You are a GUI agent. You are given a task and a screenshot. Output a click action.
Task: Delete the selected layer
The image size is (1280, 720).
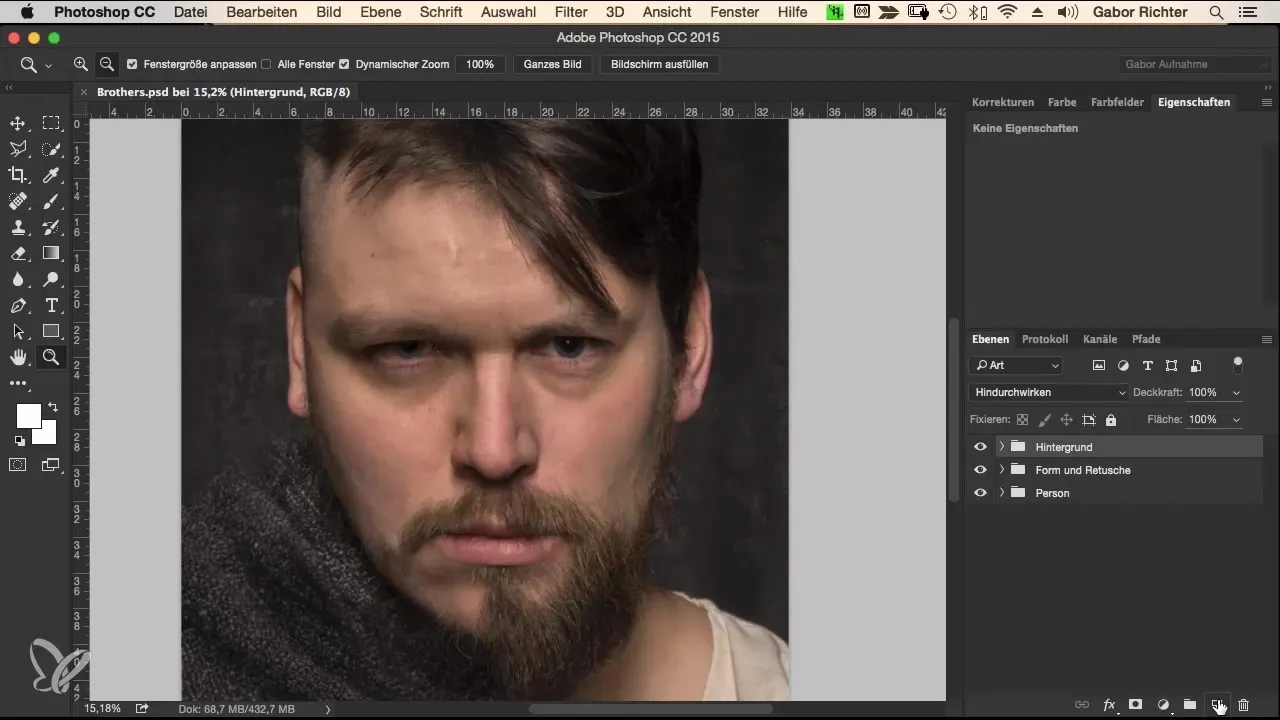(1244, 705)
